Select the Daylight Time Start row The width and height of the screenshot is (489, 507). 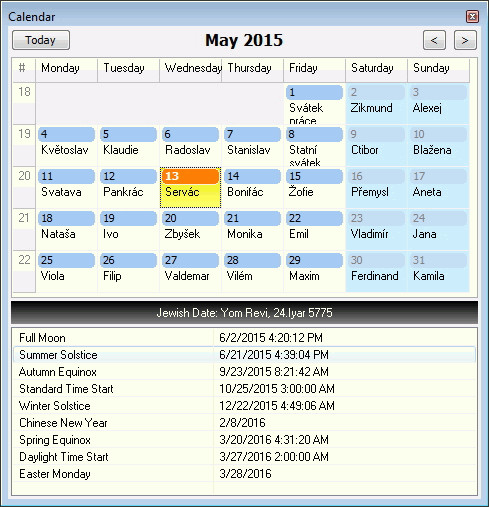pos(244,457)
